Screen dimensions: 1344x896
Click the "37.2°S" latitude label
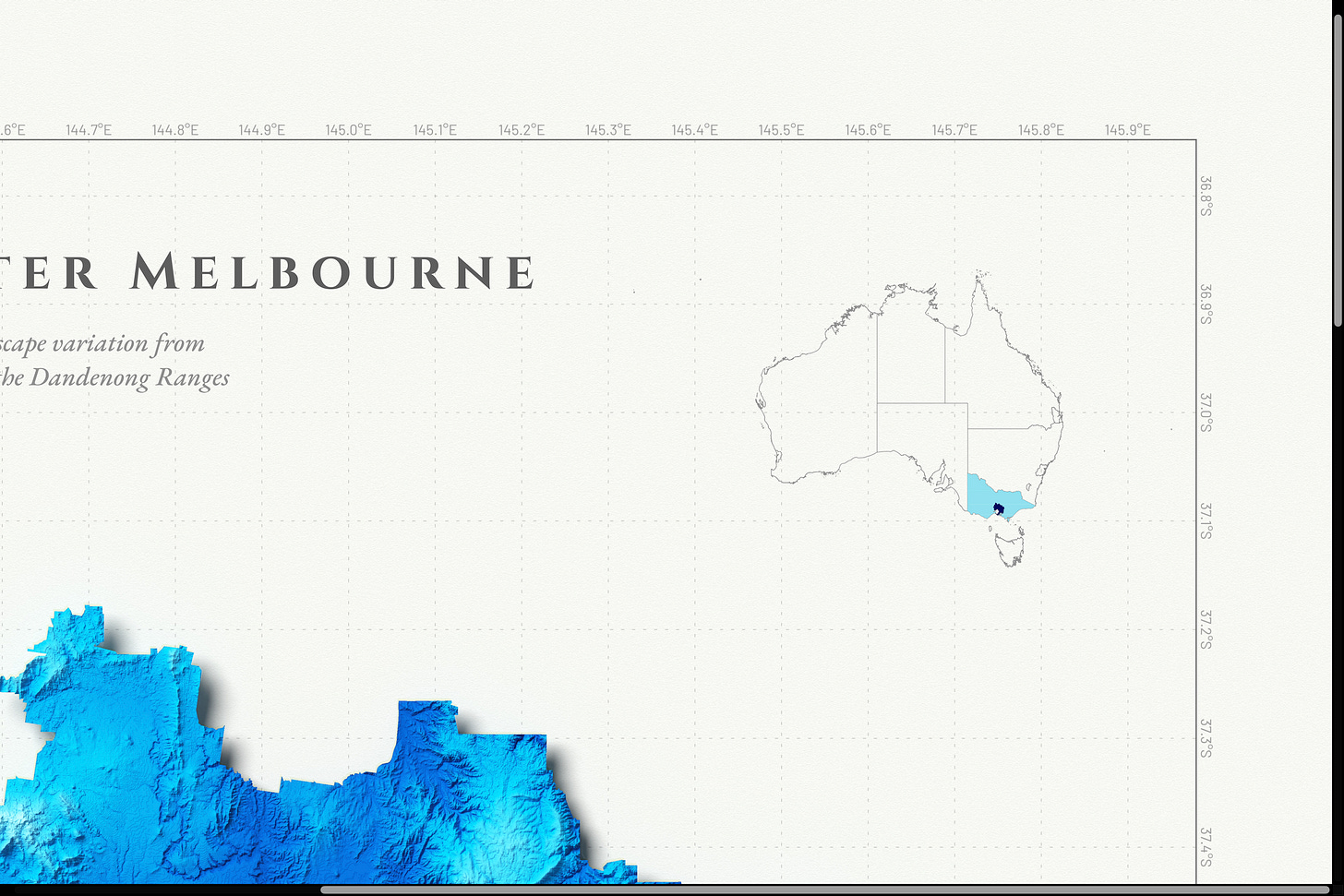(1206, 629)
